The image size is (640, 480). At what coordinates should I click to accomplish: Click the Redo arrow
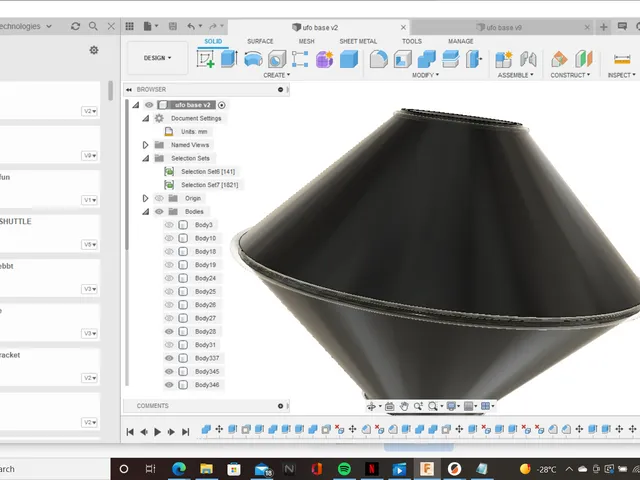(x=213, y=27)
